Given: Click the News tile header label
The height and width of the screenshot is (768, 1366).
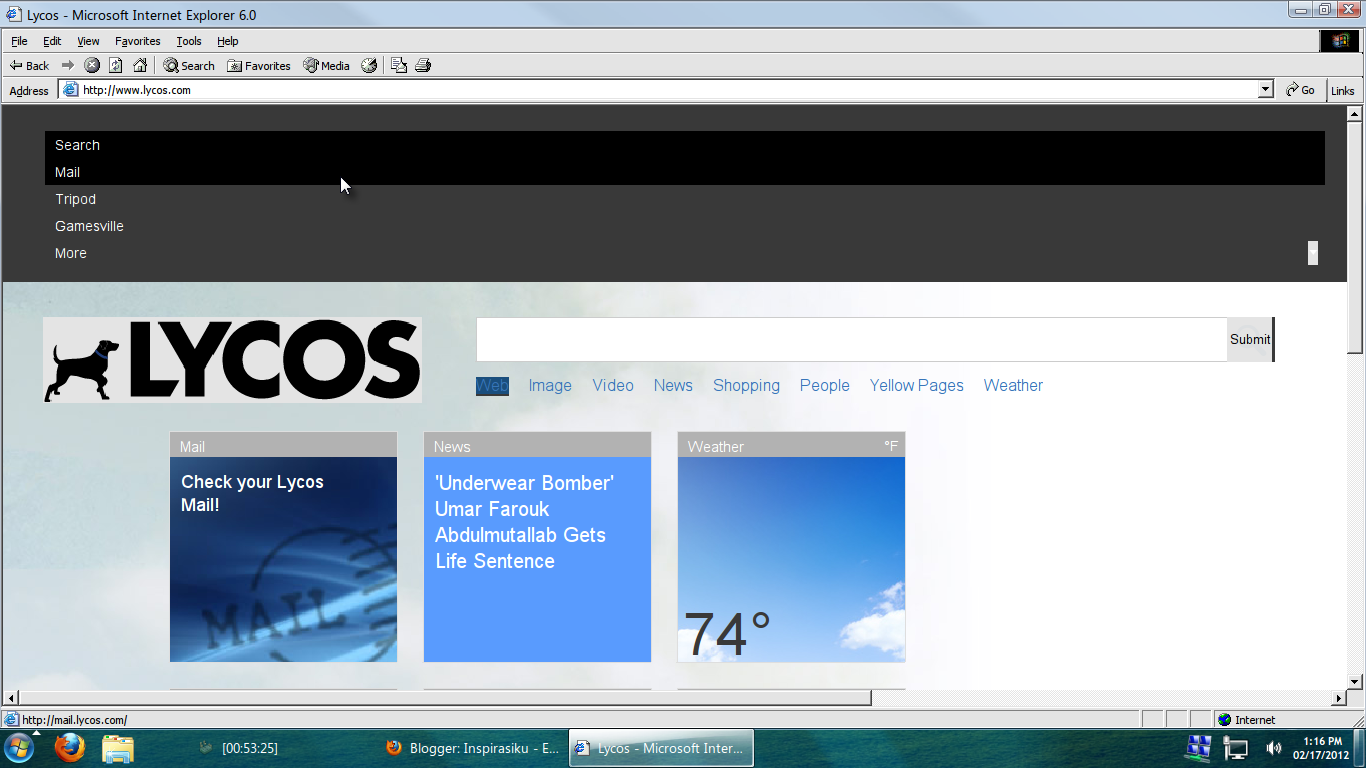Looking at the screenshot, I should pyautogui.click(x=452, y=447).
